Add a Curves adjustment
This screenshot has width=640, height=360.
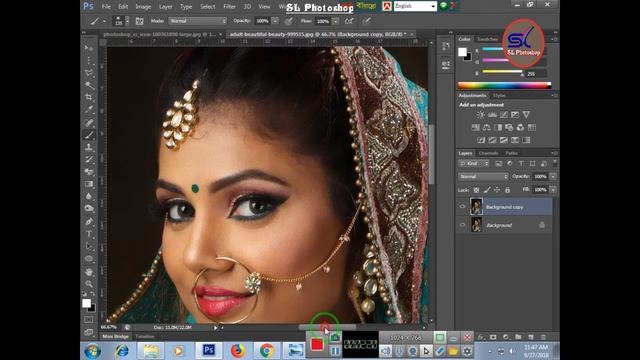point(504,115)
